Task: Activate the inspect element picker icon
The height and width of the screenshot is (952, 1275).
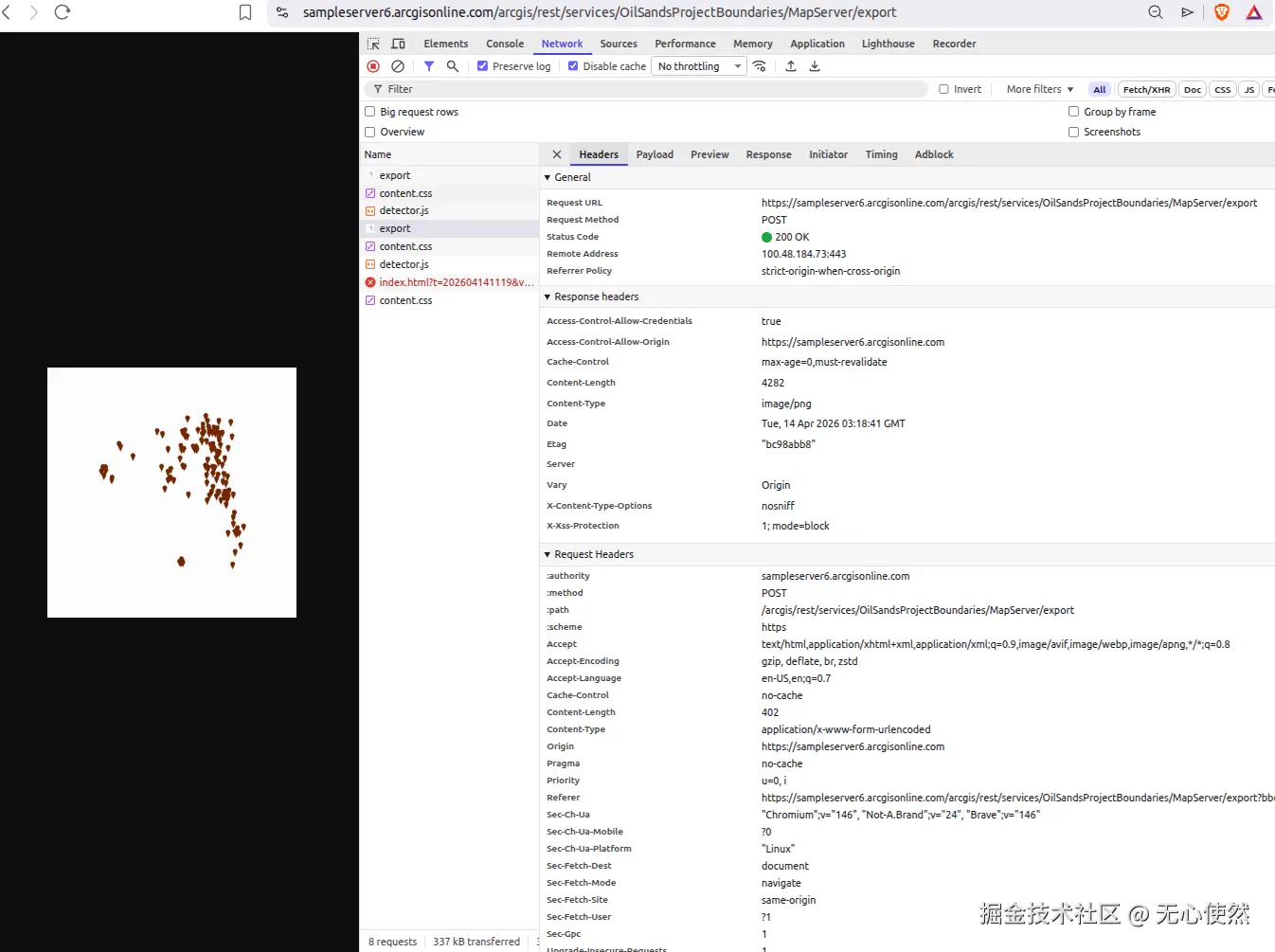Action: (x=373, y=44)
